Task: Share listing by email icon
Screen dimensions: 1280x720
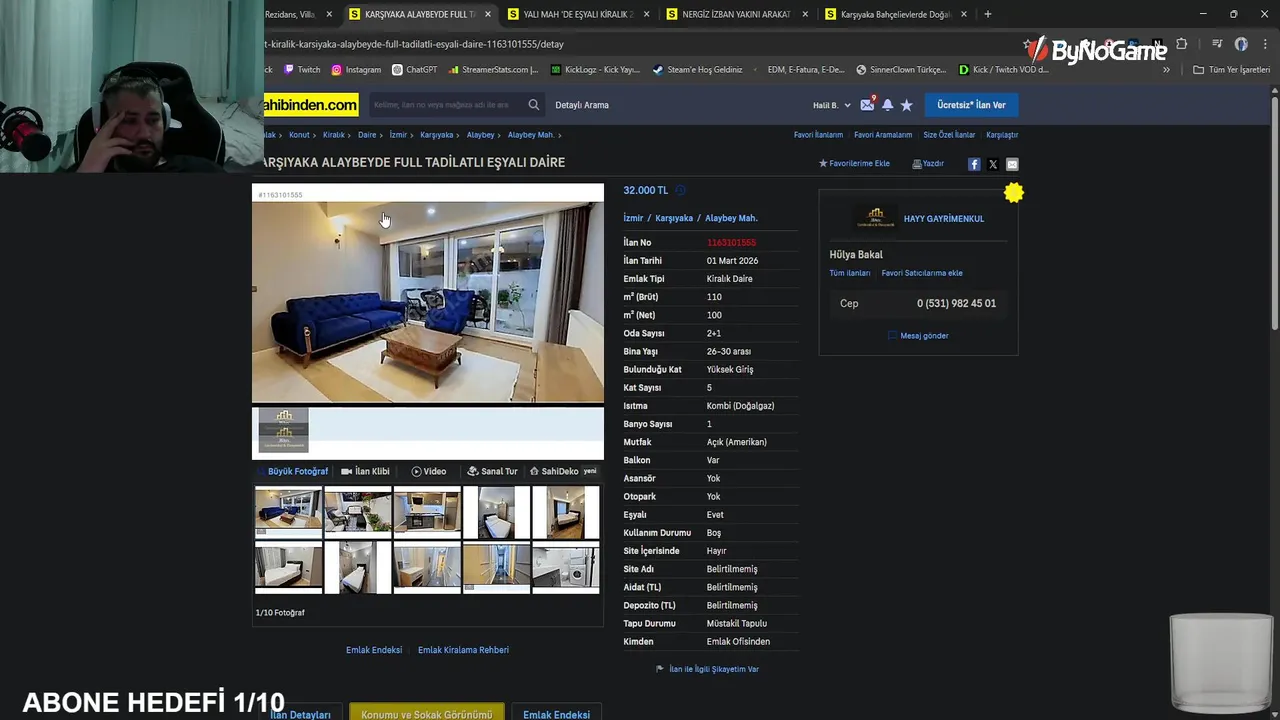Action: coord(1012,164)
